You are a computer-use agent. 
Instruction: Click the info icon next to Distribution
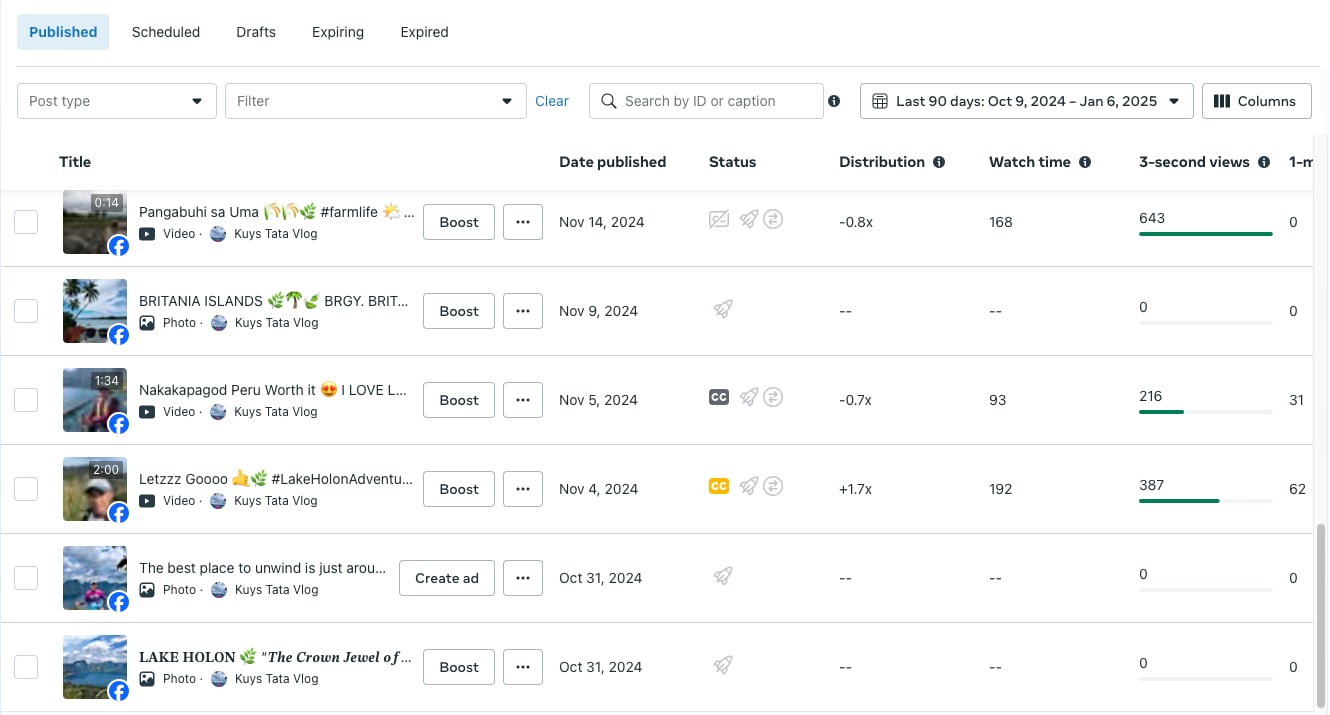(x=939, y=162)
